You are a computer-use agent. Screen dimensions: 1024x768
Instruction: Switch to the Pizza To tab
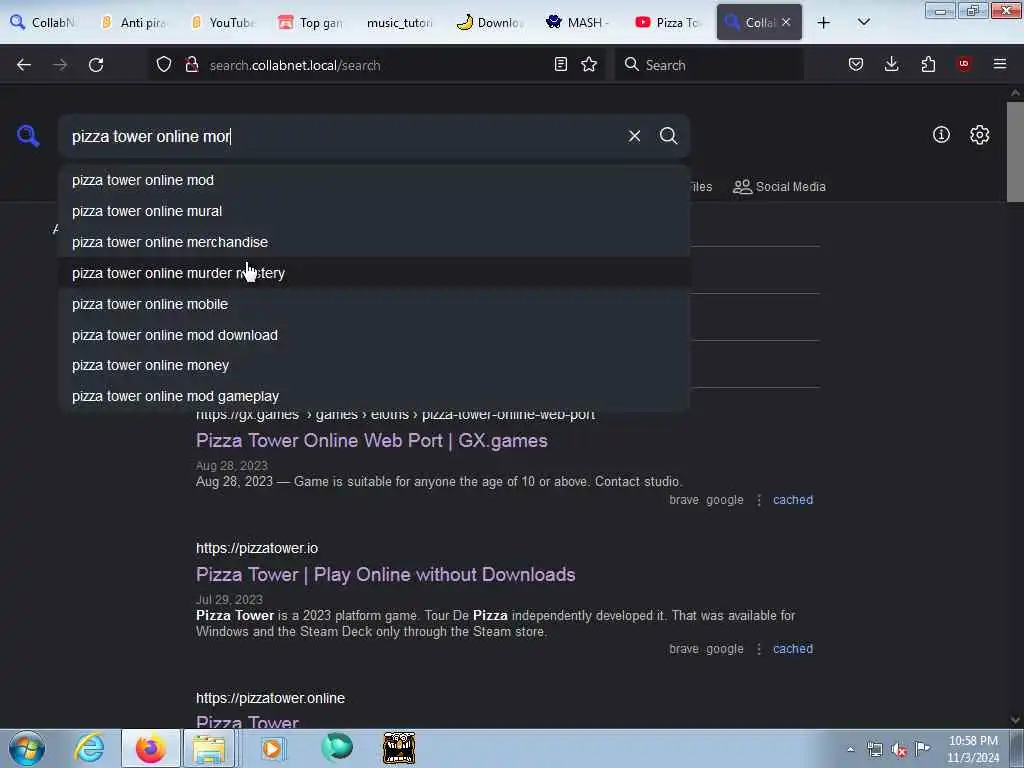click(667, 22)
